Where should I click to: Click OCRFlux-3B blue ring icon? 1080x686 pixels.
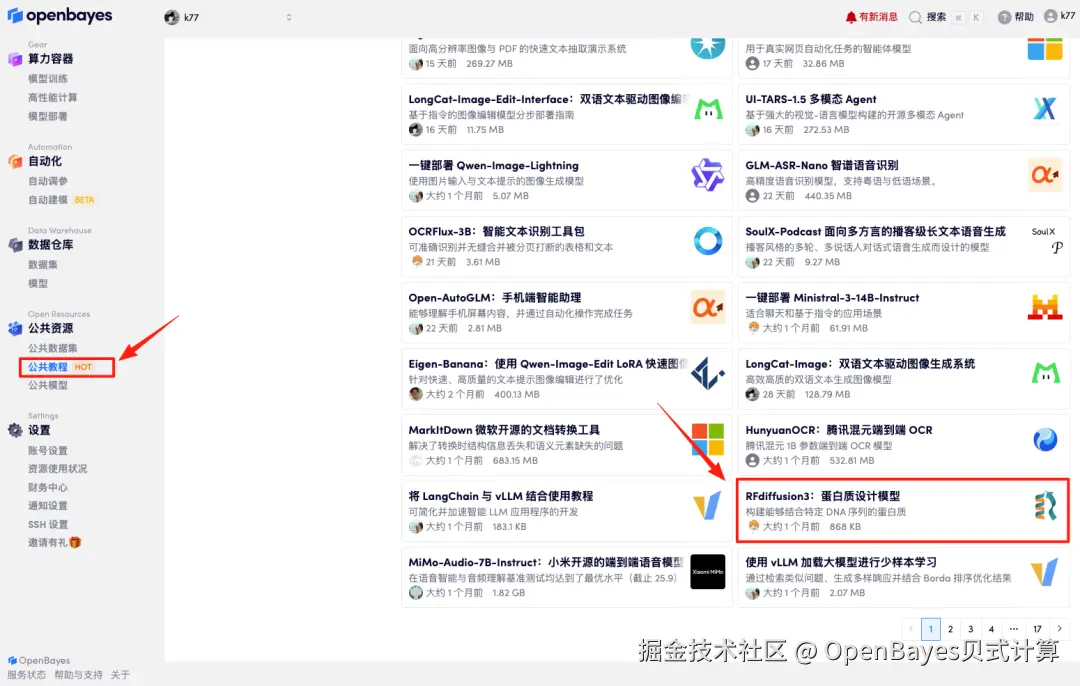(707, 241)
